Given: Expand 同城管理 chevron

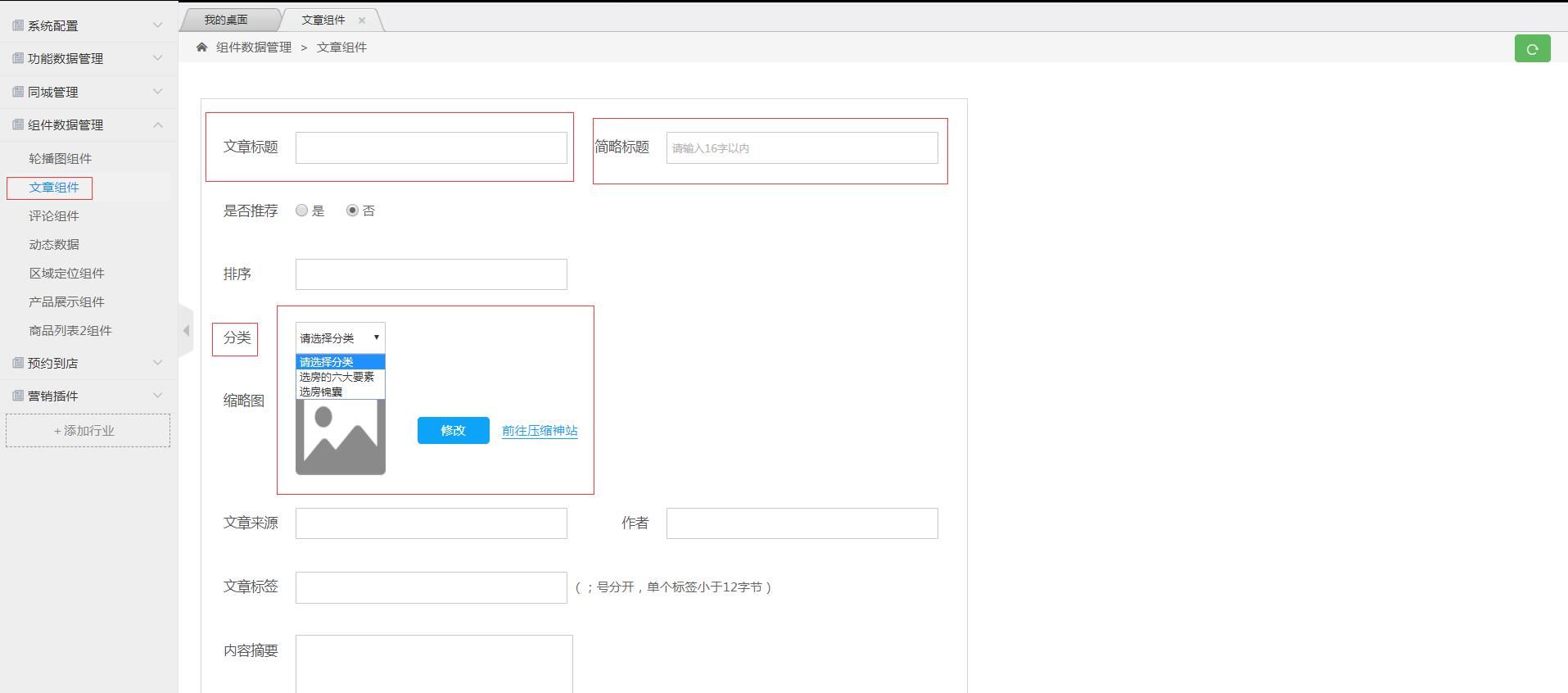Looking at the screenshot, I should click(158, 92).
